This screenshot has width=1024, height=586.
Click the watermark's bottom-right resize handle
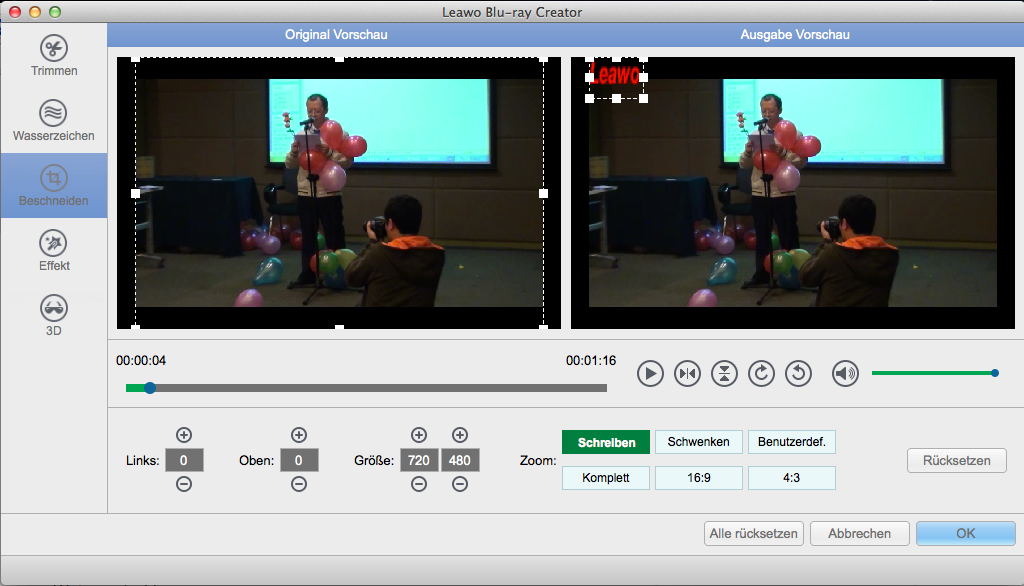coord(644,99)
